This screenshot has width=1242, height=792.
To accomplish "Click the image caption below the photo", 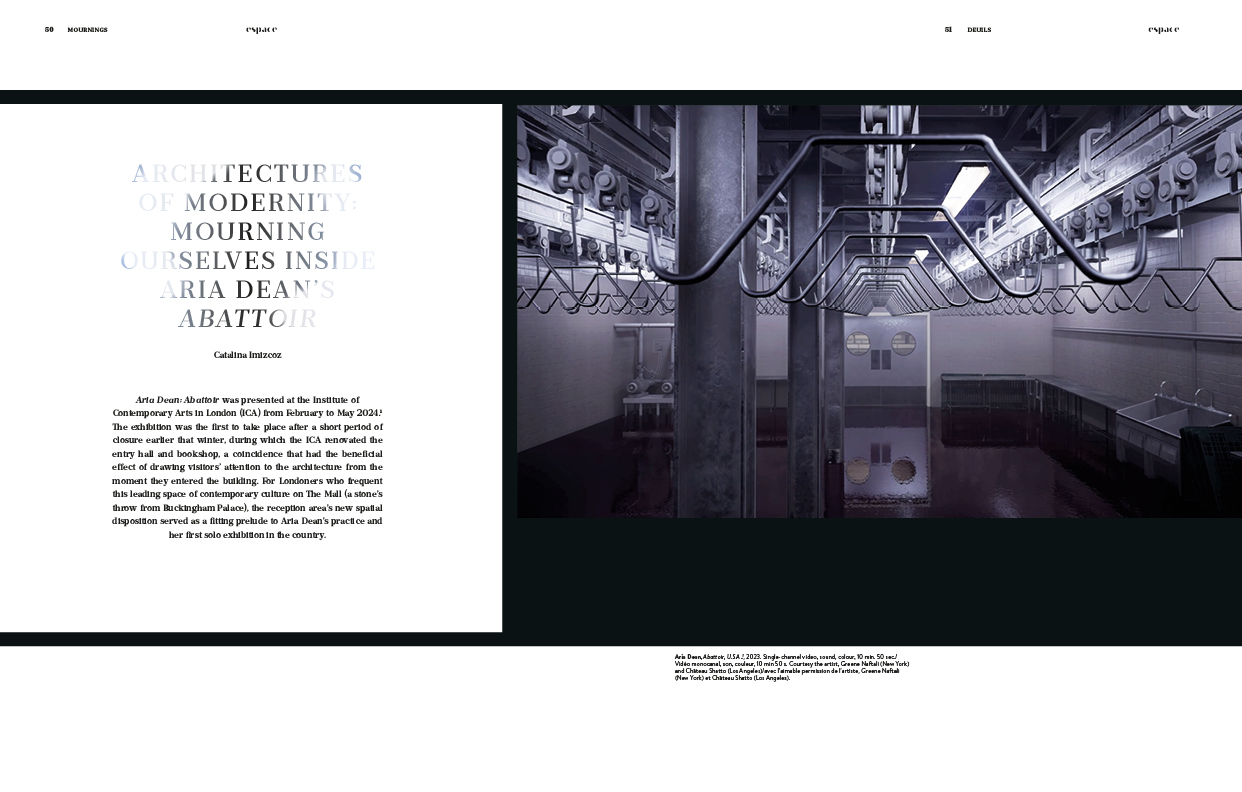I will pyautogui.click(x=791, y=667).
